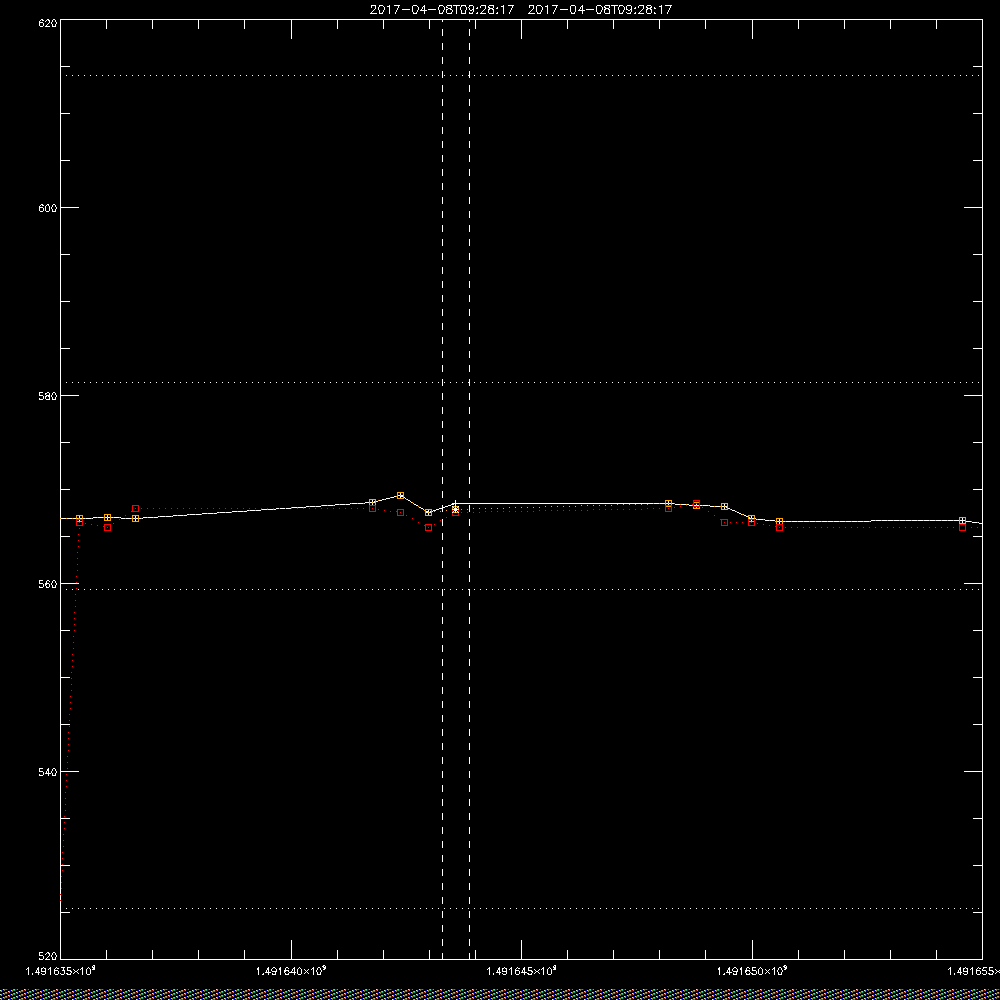Click the 560 y-axis label
Screen dimensions: 1000x1000
tap(48, 584)
